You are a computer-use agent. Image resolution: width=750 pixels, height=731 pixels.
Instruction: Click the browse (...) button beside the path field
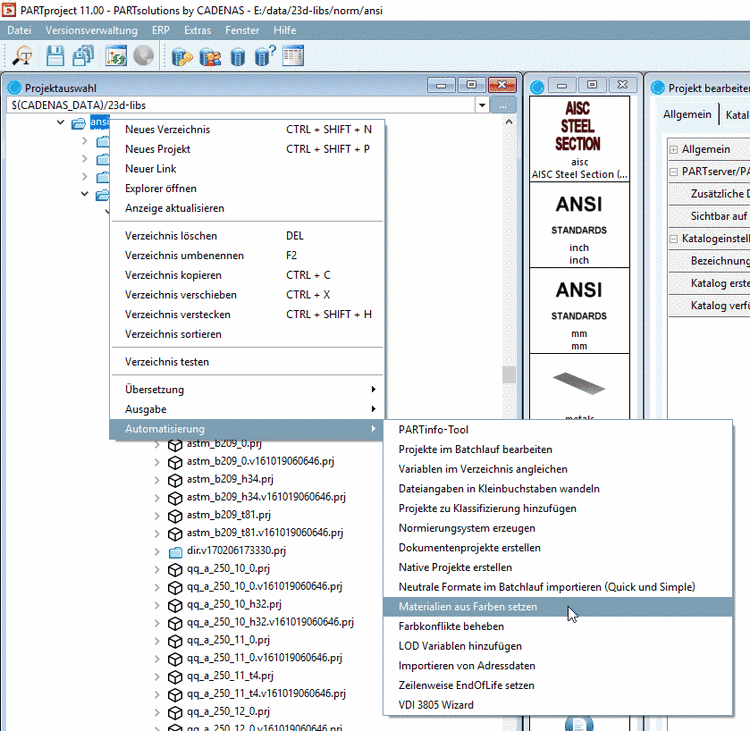pos(503,105)
